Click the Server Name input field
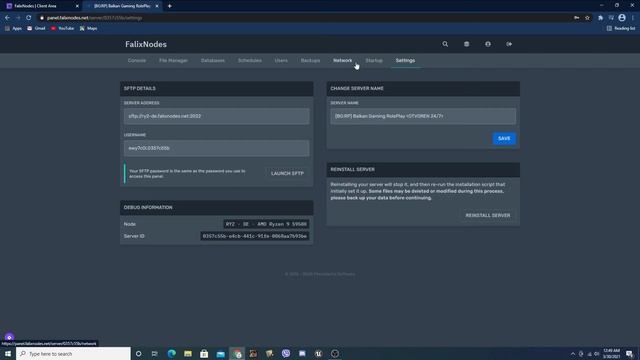 pos(423,116)
